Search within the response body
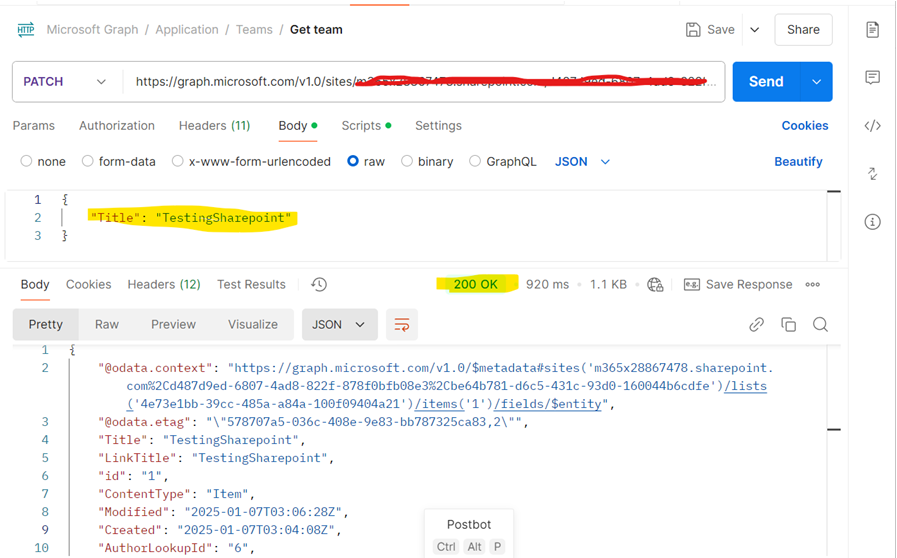The width and height of the screenshot is (897, 558). [x=820, y=324]
